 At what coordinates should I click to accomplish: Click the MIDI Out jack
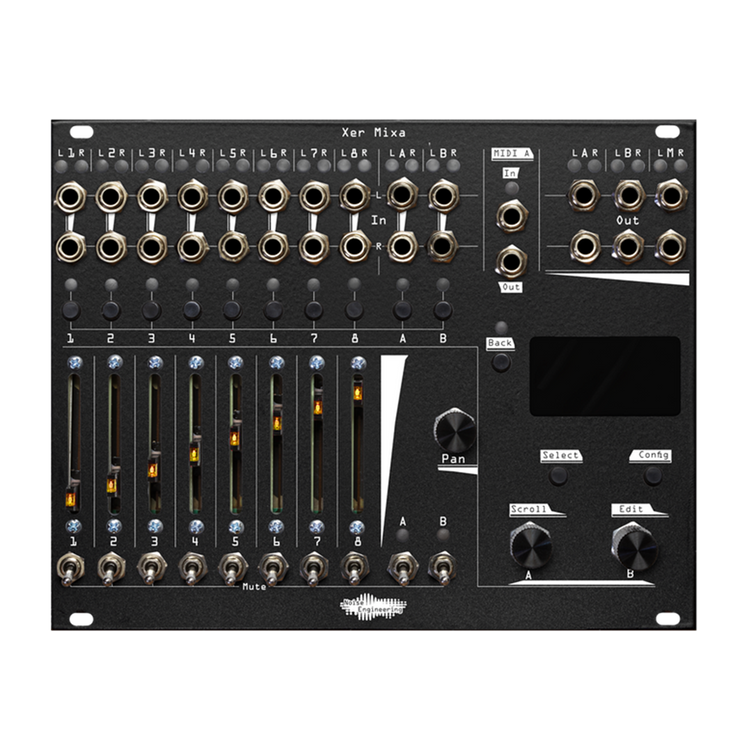(x=511, y=261)
